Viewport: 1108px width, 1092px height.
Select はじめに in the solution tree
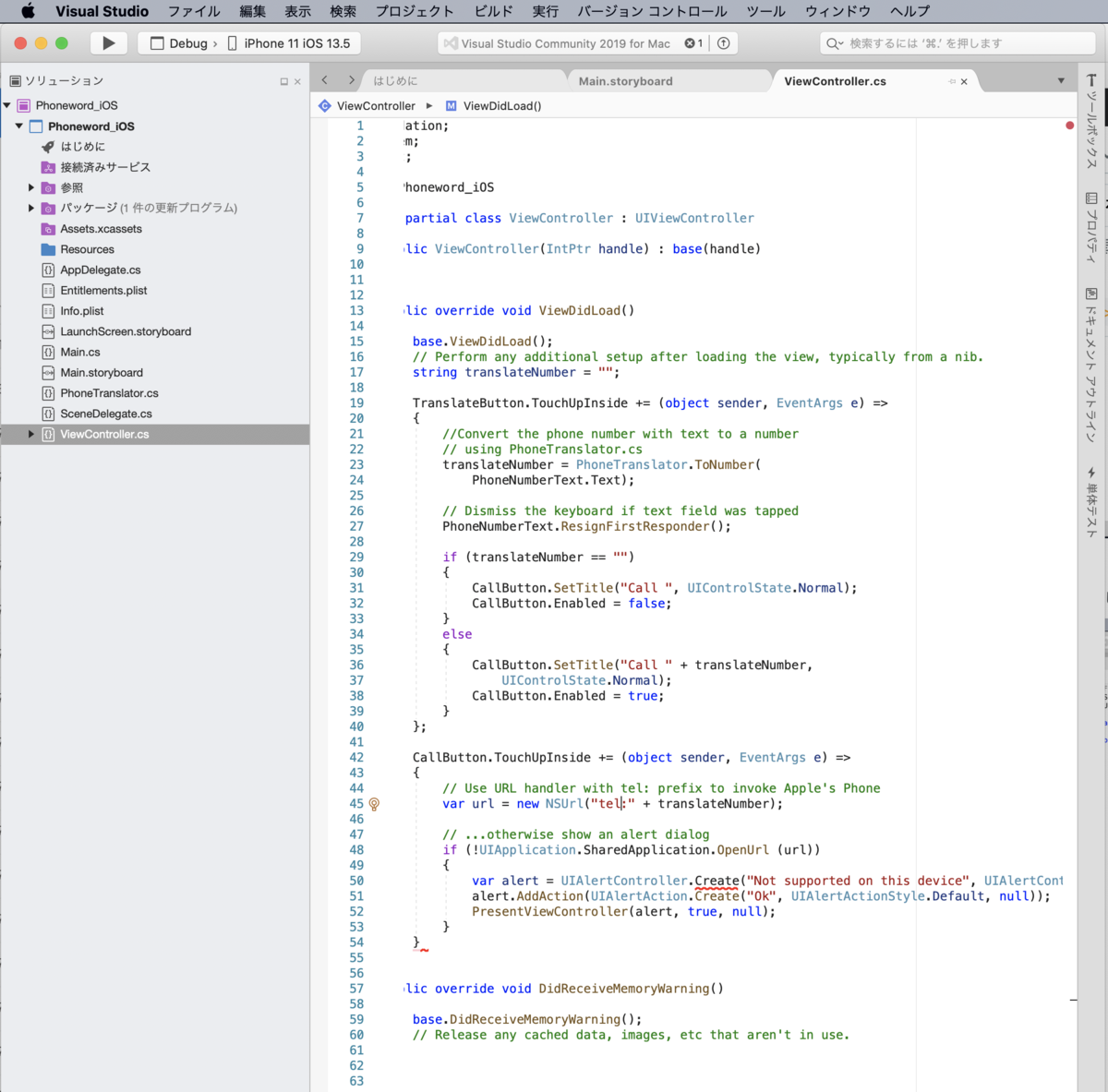point(82,147)
